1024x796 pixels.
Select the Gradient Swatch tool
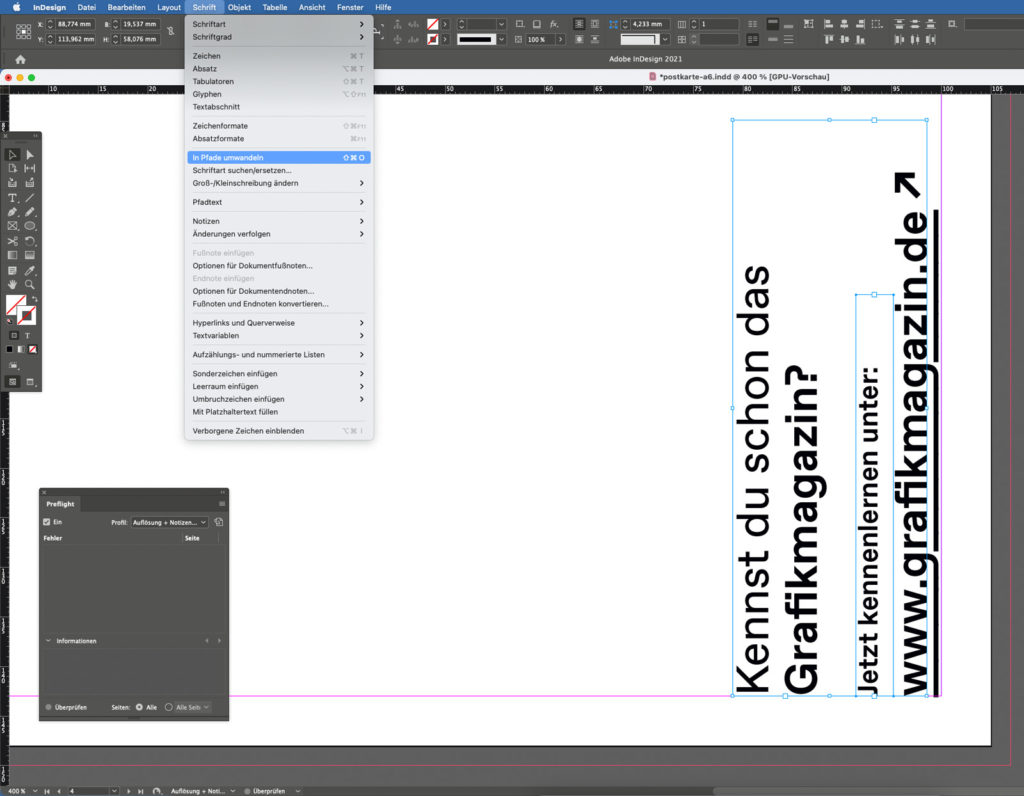point(12,255)
